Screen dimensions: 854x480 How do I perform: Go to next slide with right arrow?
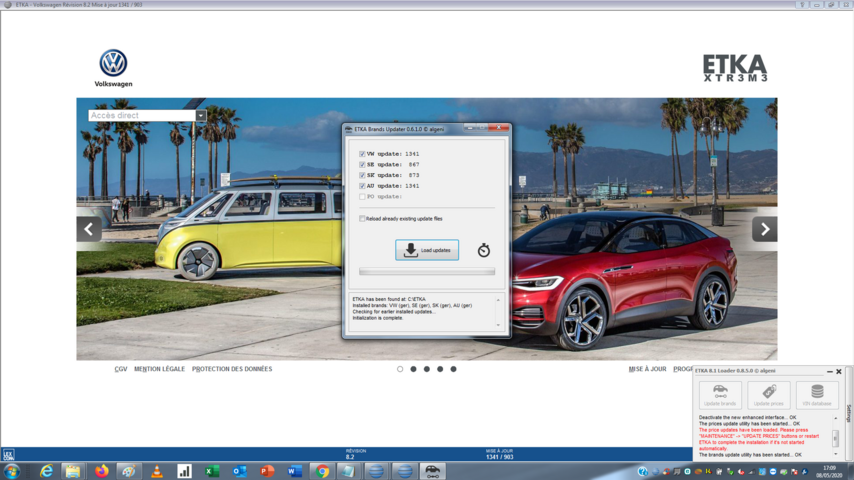point(765,229)
